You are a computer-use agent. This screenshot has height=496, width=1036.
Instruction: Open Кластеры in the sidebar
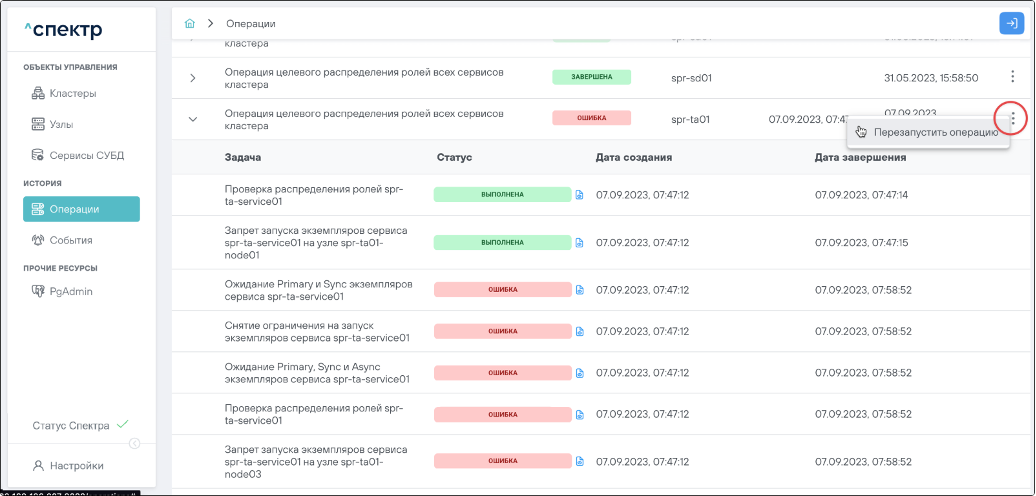coord(72,94)
